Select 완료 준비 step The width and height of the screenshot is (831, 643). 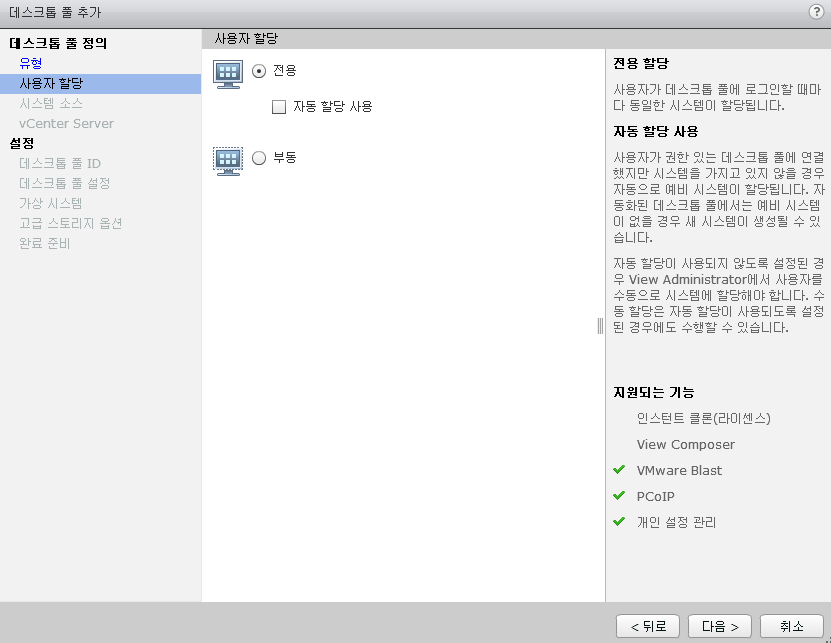click(x=45, y=243)
